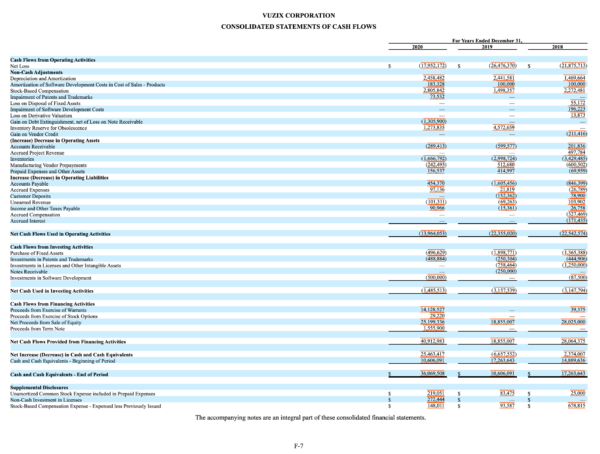600x454 pixels.
Task: Click 'Cash Flows from Investing Activities' heading
Action: tap(51, 247)
